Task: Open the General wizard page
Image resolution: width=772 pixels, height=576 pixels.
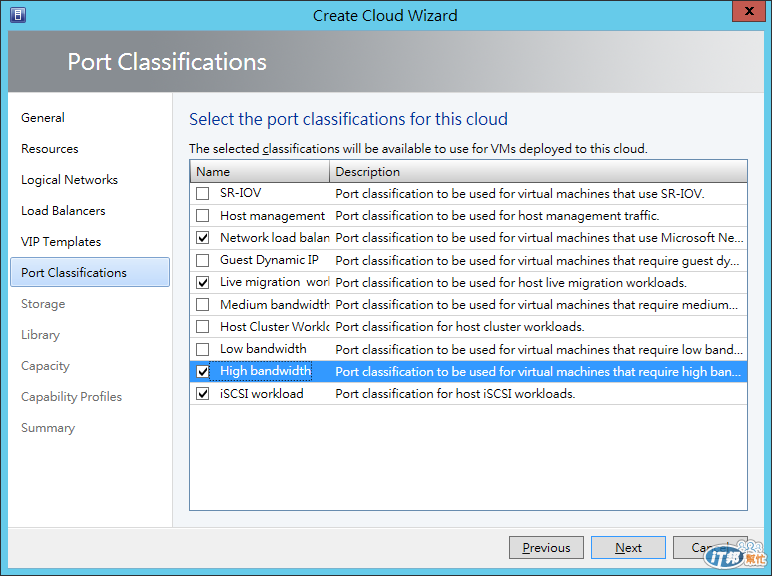Action: click(x=43, y=118)
